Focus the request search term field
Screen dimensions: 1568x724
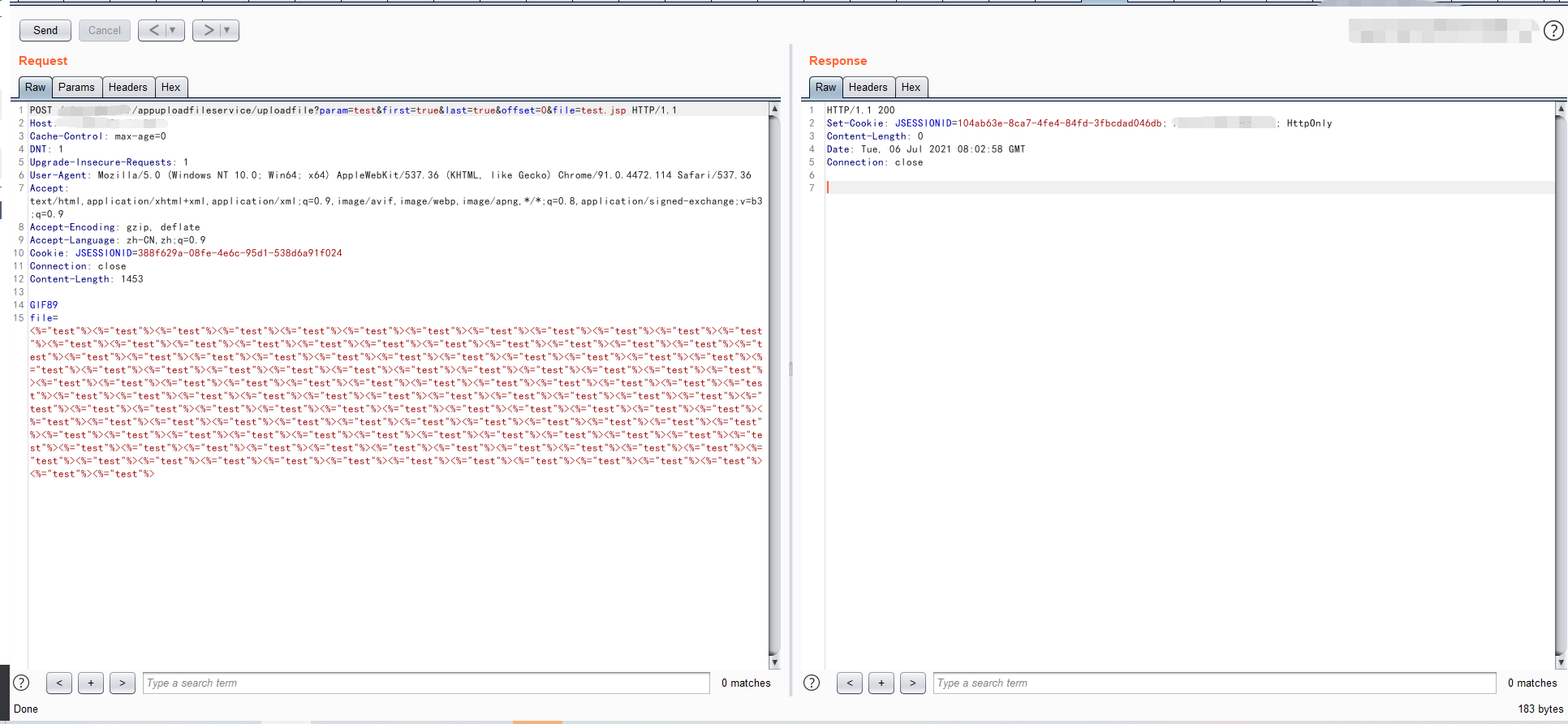pyautogui.click(x=427, y=683)
